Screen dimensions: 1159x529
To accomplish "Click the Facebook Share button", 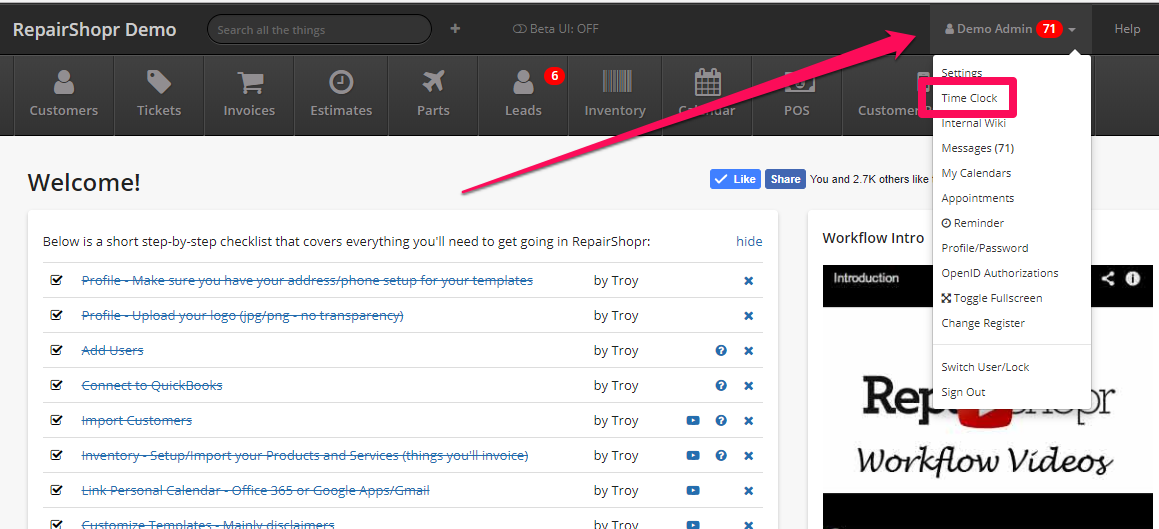I will 785,179.
